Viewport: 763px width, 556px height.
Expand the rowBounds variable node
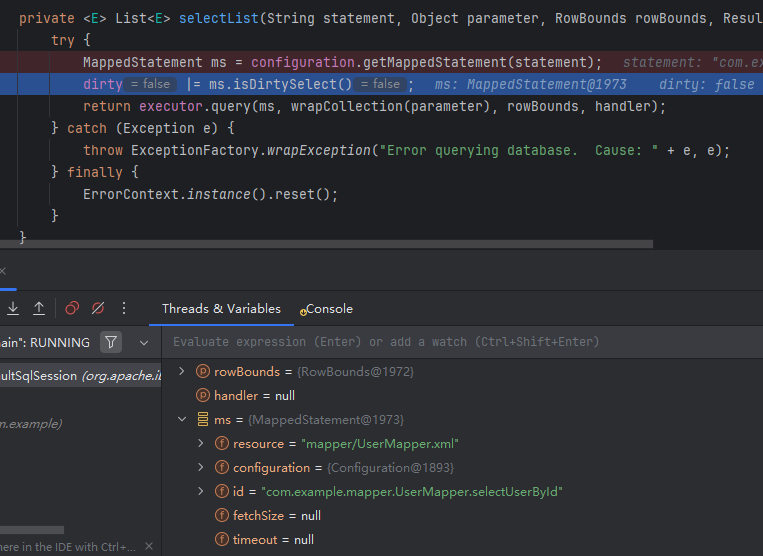point(182,371)
